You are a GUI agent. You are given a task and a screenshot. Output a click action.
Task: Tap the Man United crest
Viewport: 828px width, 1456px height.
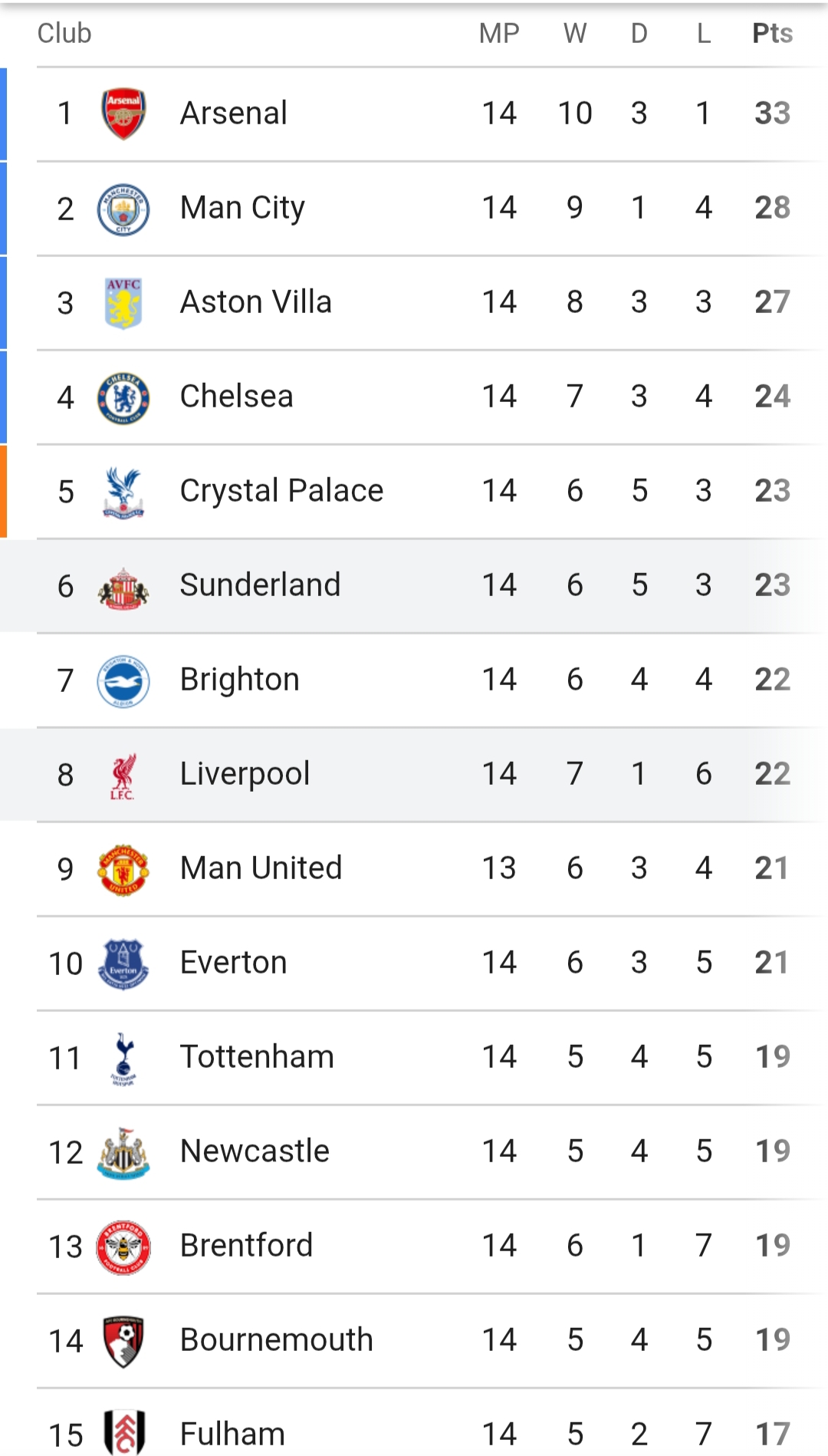tap(123, 869)
